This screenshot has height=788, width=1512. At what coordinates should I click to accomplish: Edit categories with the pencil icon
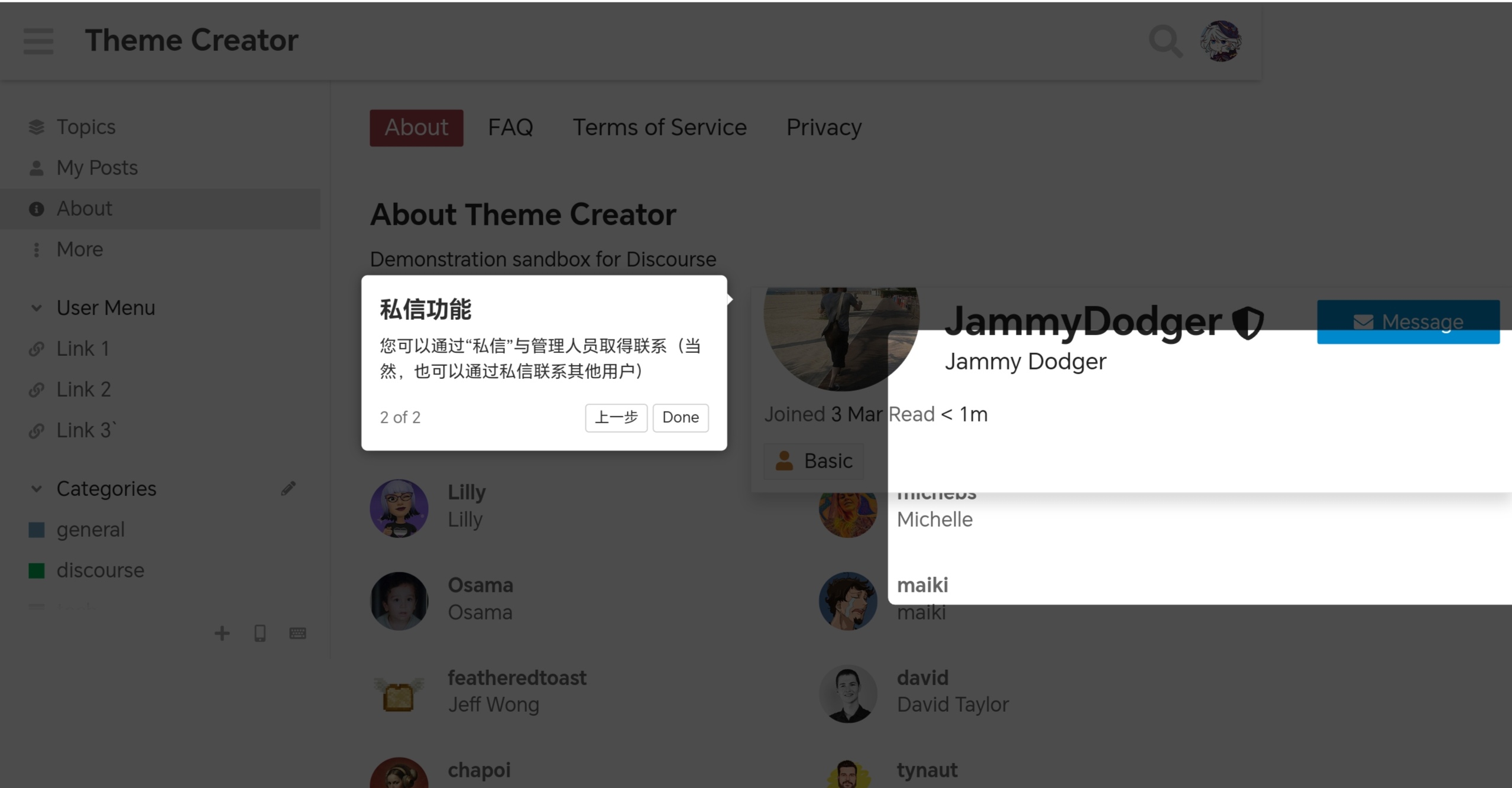(x=288, y=488)
